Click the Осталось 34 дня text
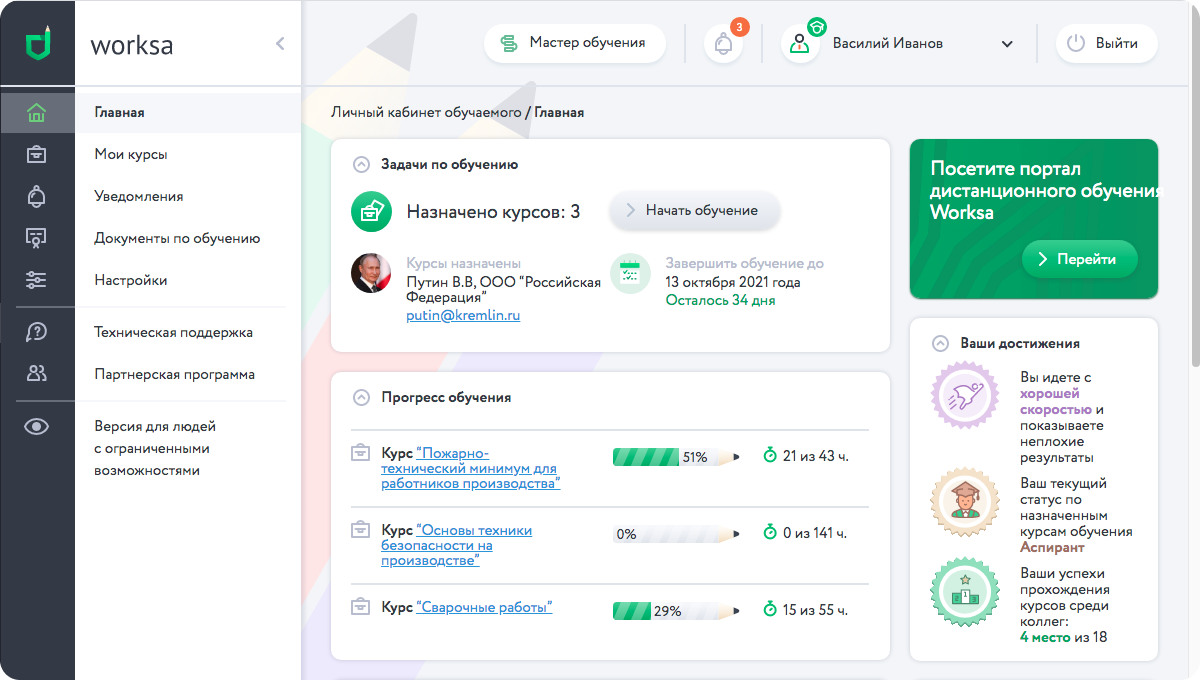 (x=720, y=300)
